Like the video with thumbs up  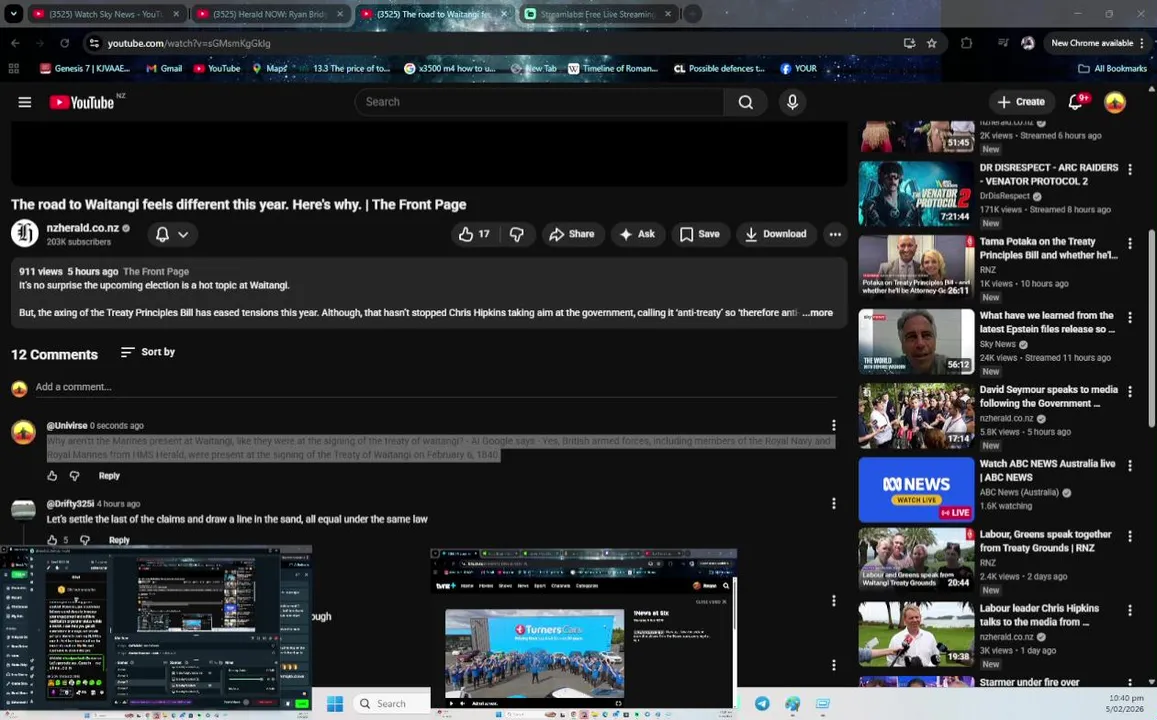tap(474, 234)
